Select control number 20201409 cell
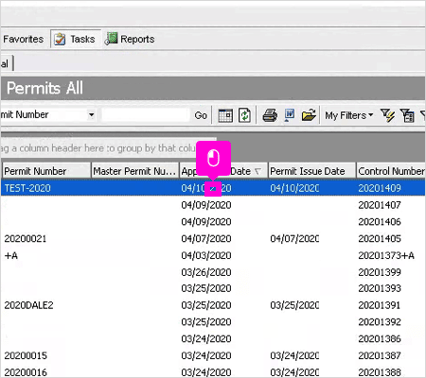The image size is (426, 378). point(380,188)
